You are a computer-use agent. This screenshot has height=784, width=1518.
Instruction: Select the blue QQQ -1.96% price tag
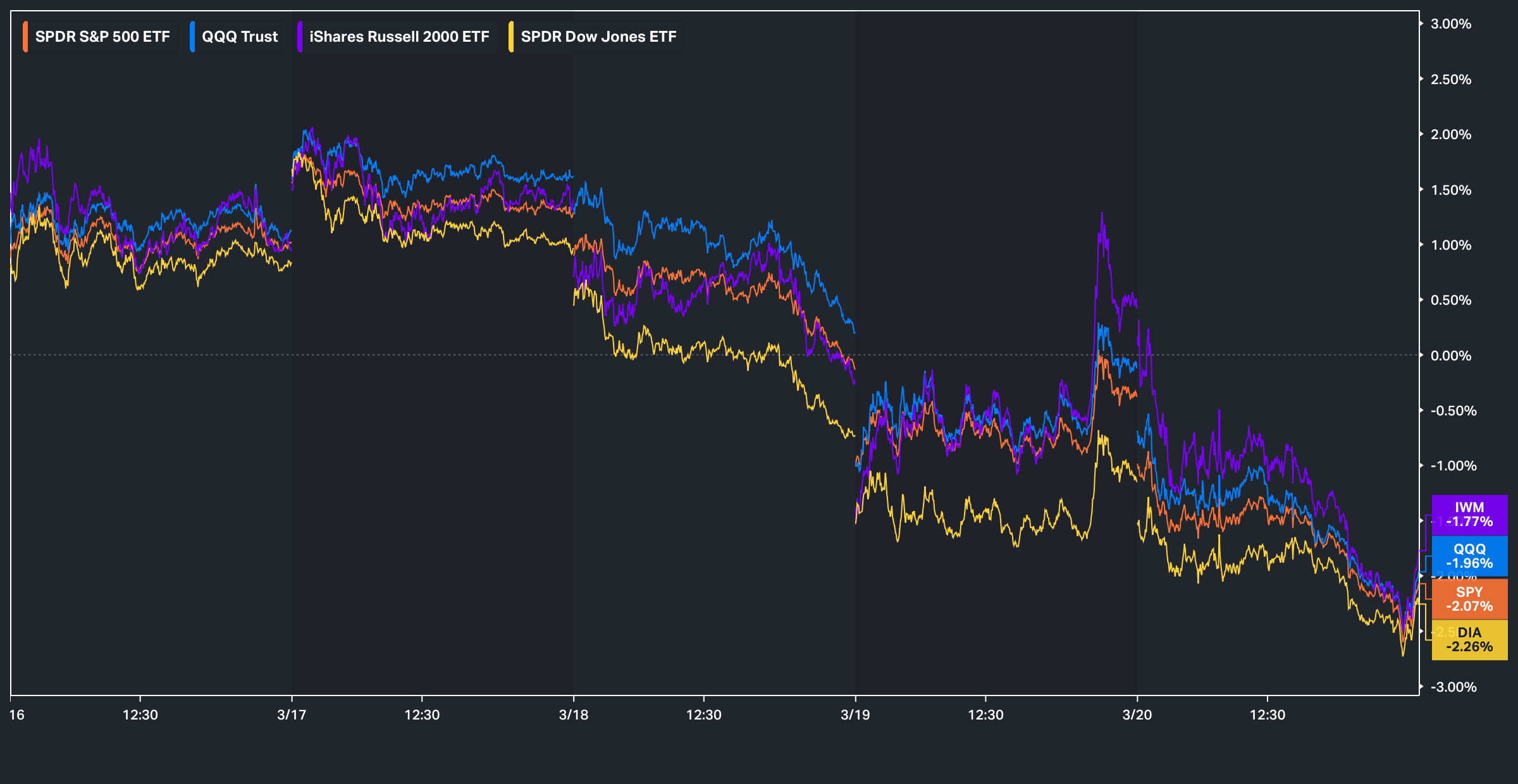(1469, 556)
